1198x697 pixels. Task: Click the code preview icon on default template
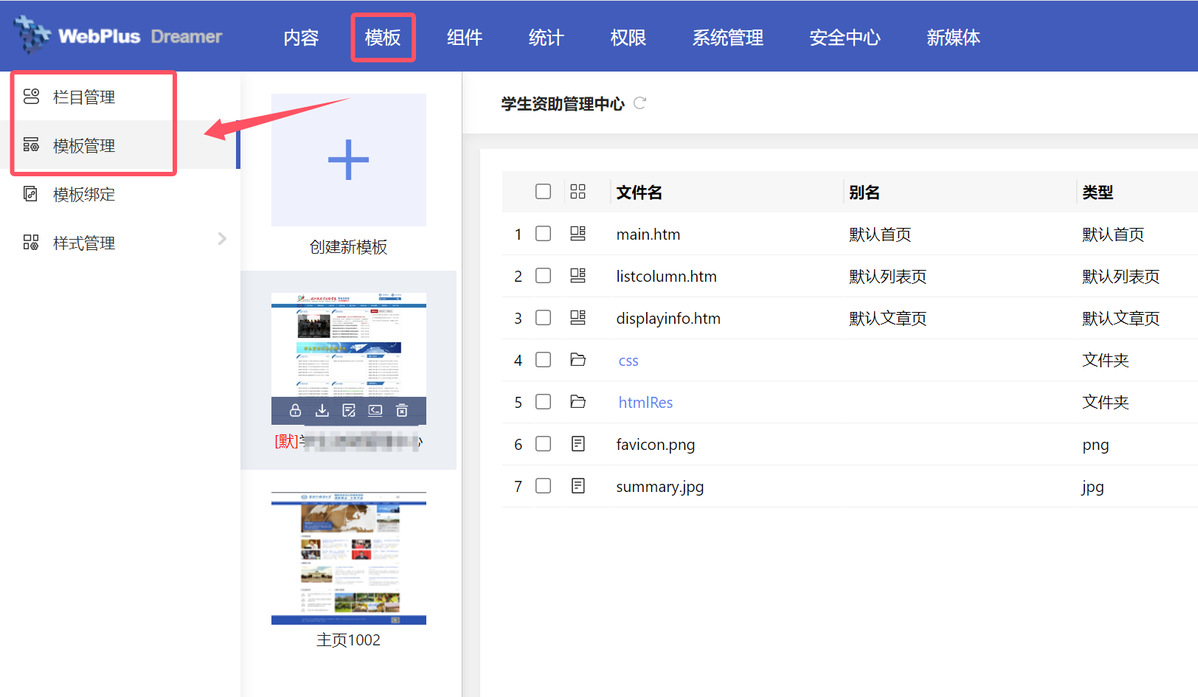click(375, 411)
